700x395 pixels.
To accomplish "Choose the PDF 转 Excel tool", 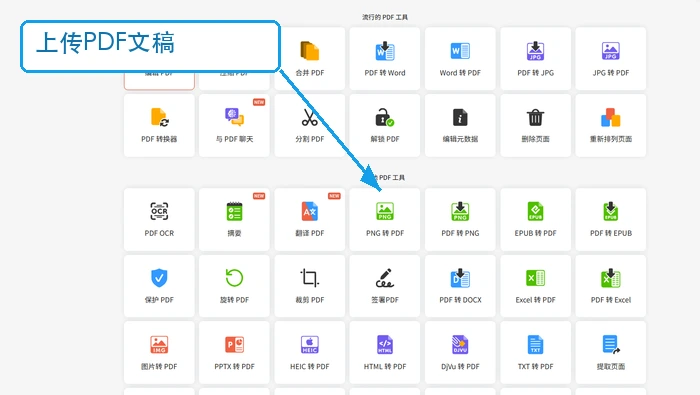I will click(x=611, y=286).
